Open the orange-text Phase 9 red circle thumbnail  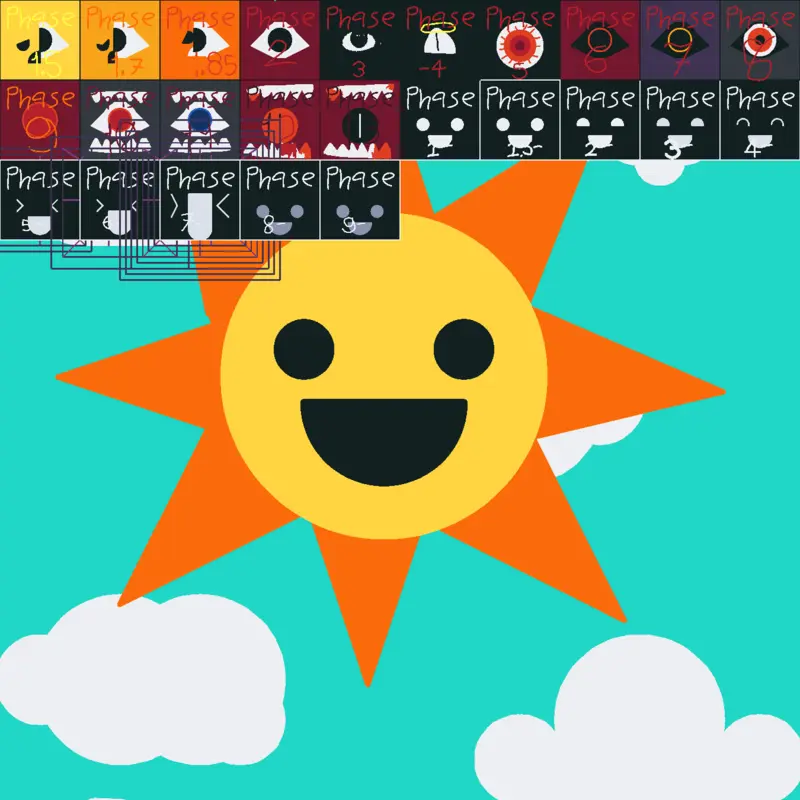tap(40, 120)
